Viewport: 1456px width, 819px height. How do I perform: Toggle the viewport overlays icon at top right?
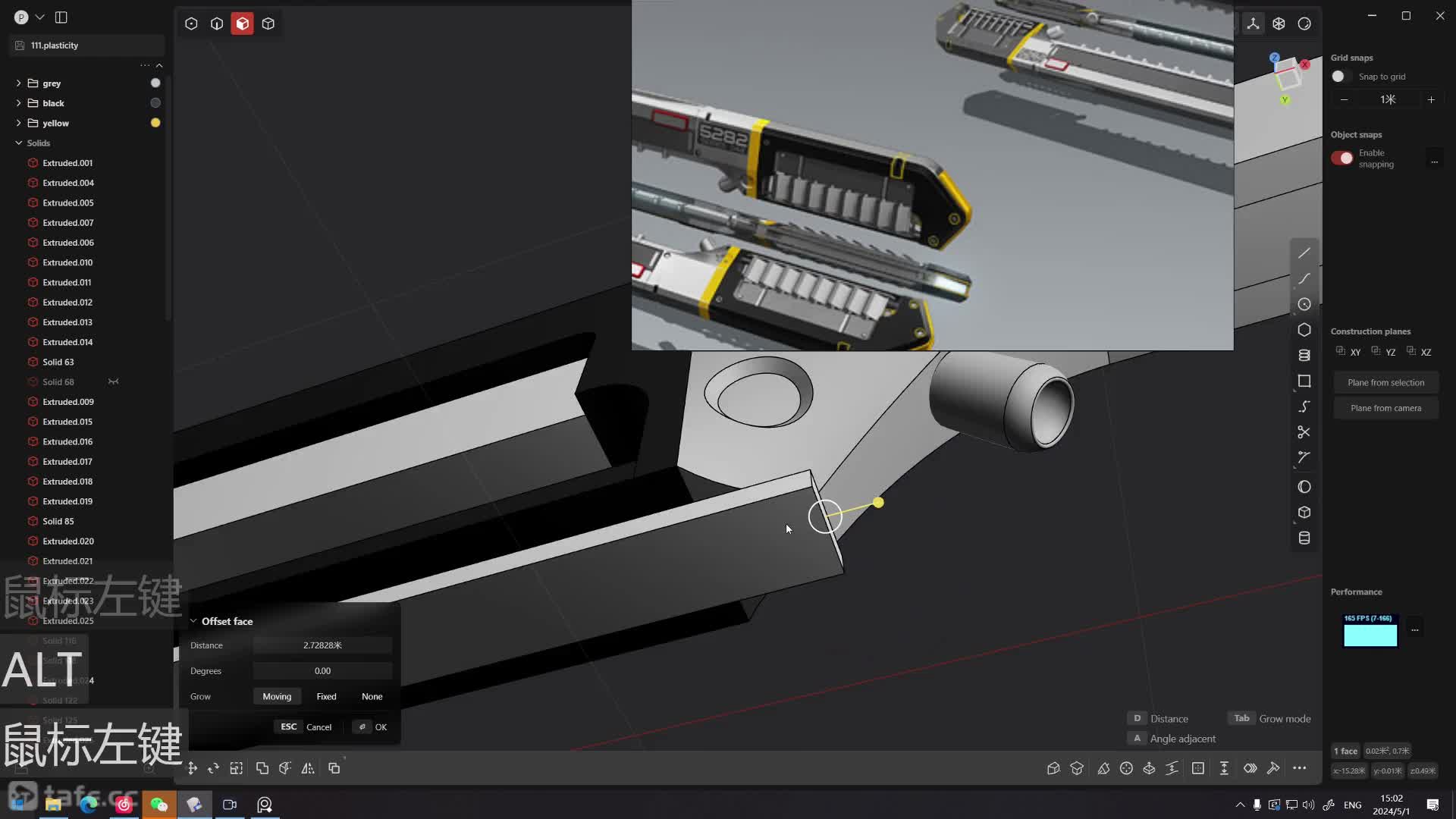point(1279,24)
